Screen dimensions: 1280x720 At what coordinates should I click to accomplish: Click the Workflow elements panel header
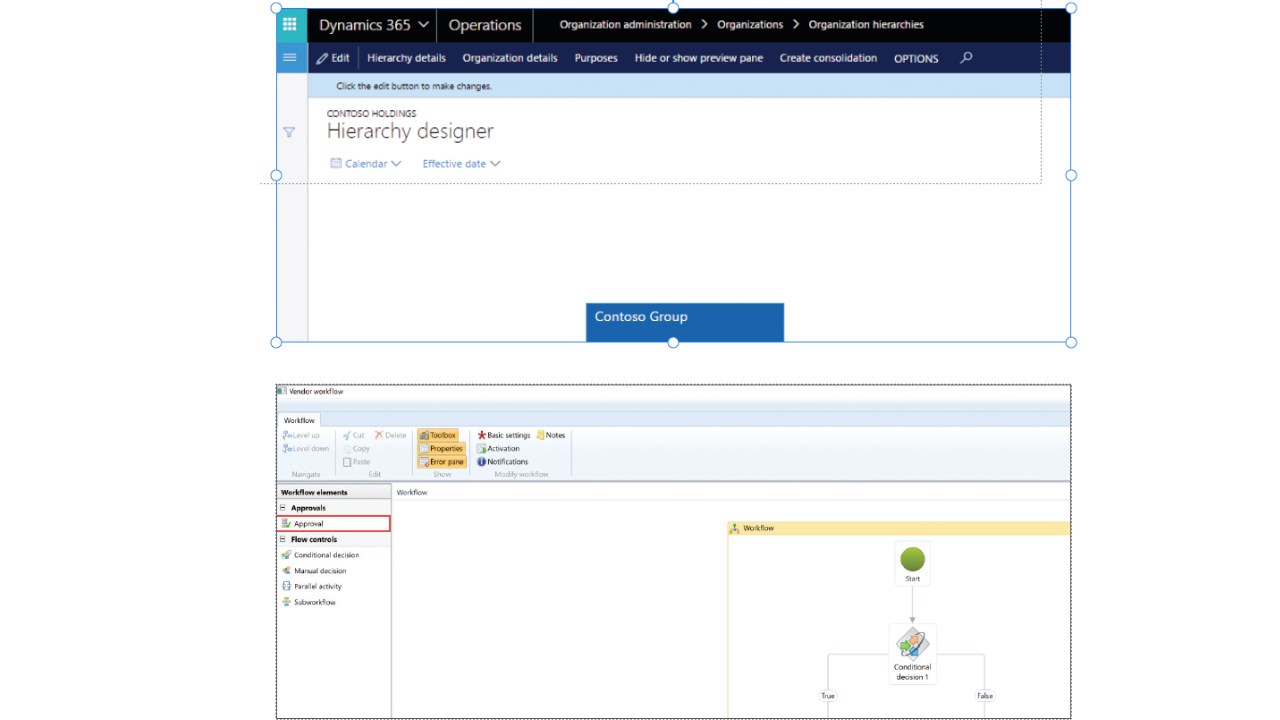coord(334,492)
